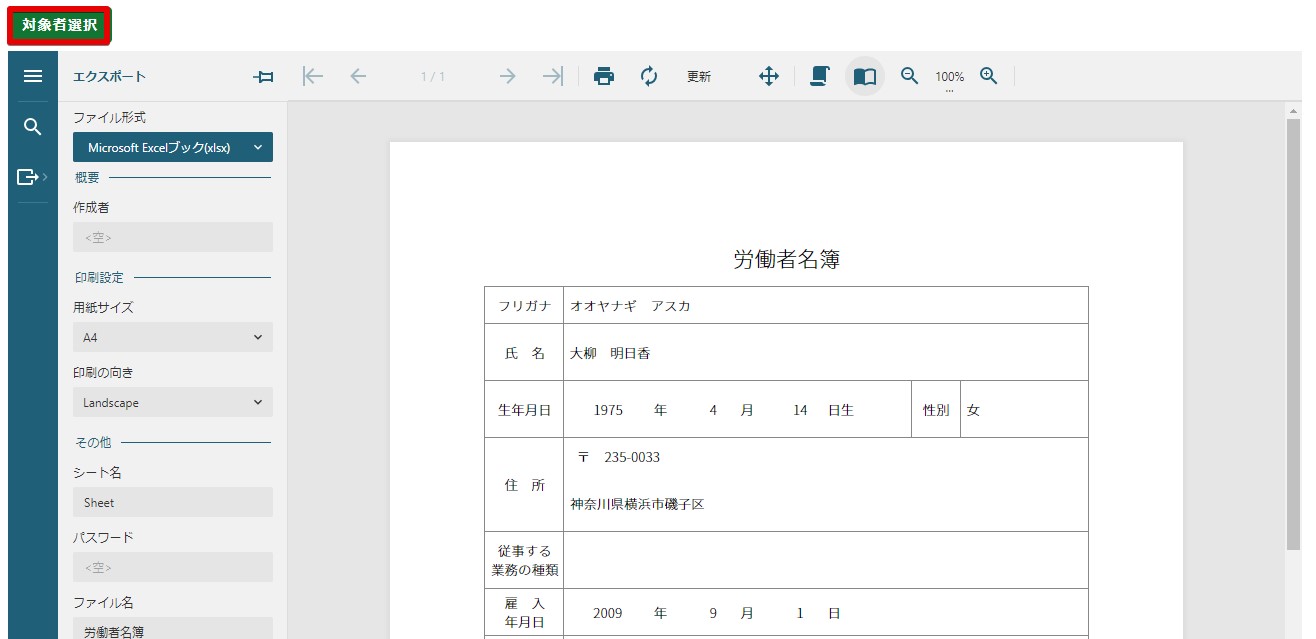Click the page number field 1 / 1
The width and height of the screenshot is (1316, 639).
[433, 76]
